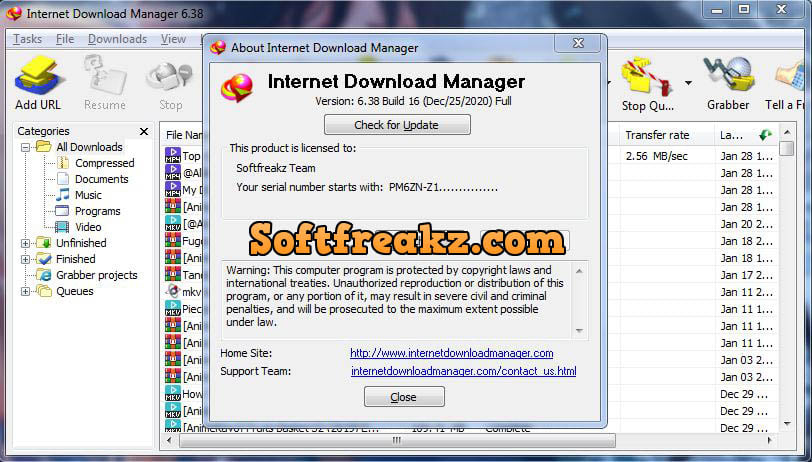The width and height of the screenshot is (812, 462).
Task: Select the Programs category
Action: [x=97, y=211]
